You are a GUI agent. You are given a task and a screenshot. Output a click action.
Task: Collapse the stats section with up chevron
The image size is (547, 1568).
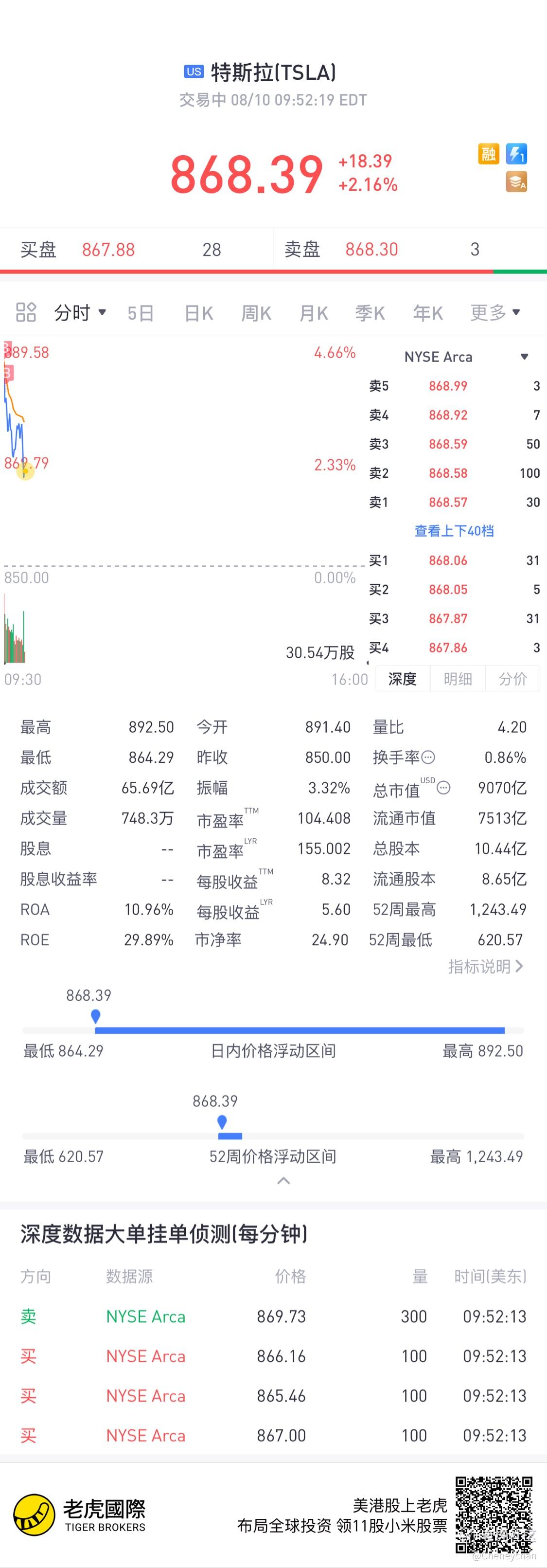(283, 1181)
